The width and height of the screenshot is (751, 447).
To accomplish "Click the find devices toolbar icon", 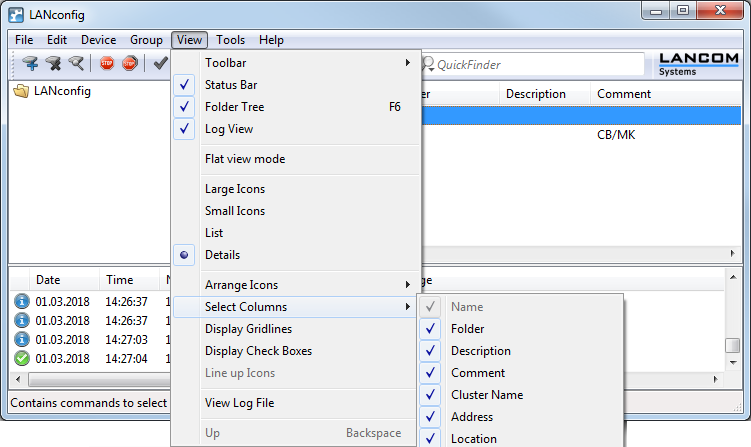I will 76,64.
